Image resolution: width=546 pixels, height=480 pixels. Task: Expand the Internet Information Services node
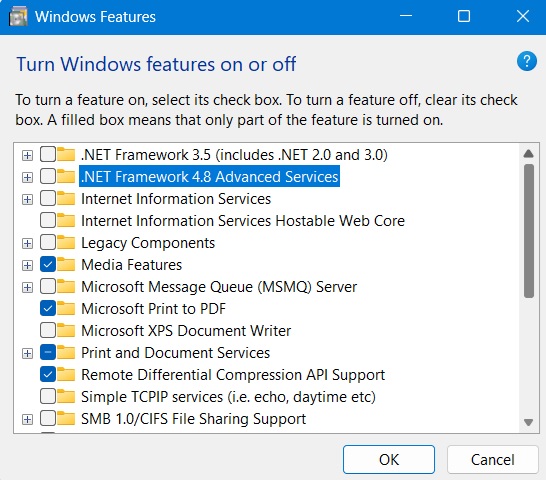coord(27,199)
